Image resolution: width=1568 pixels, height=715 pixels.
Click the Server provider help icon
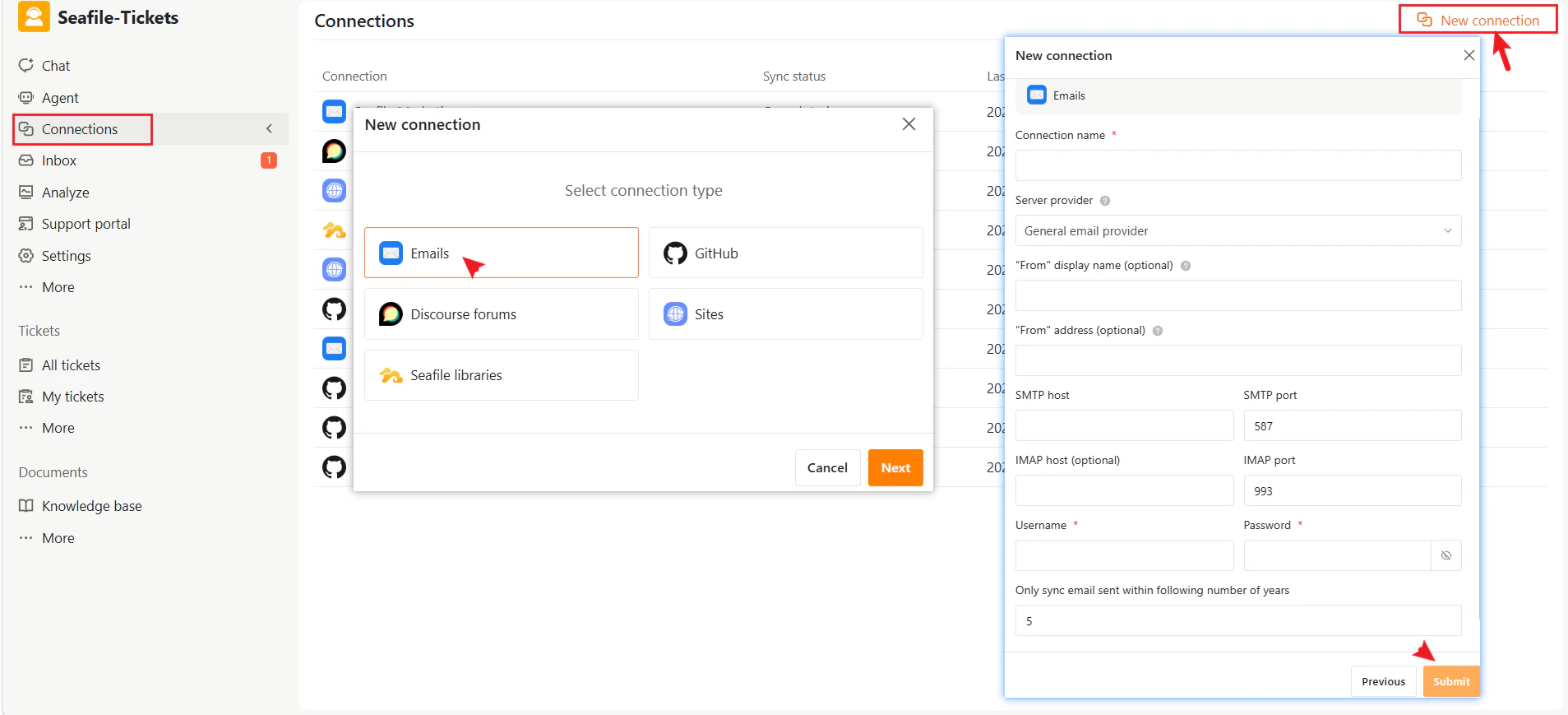[1105, 201]
